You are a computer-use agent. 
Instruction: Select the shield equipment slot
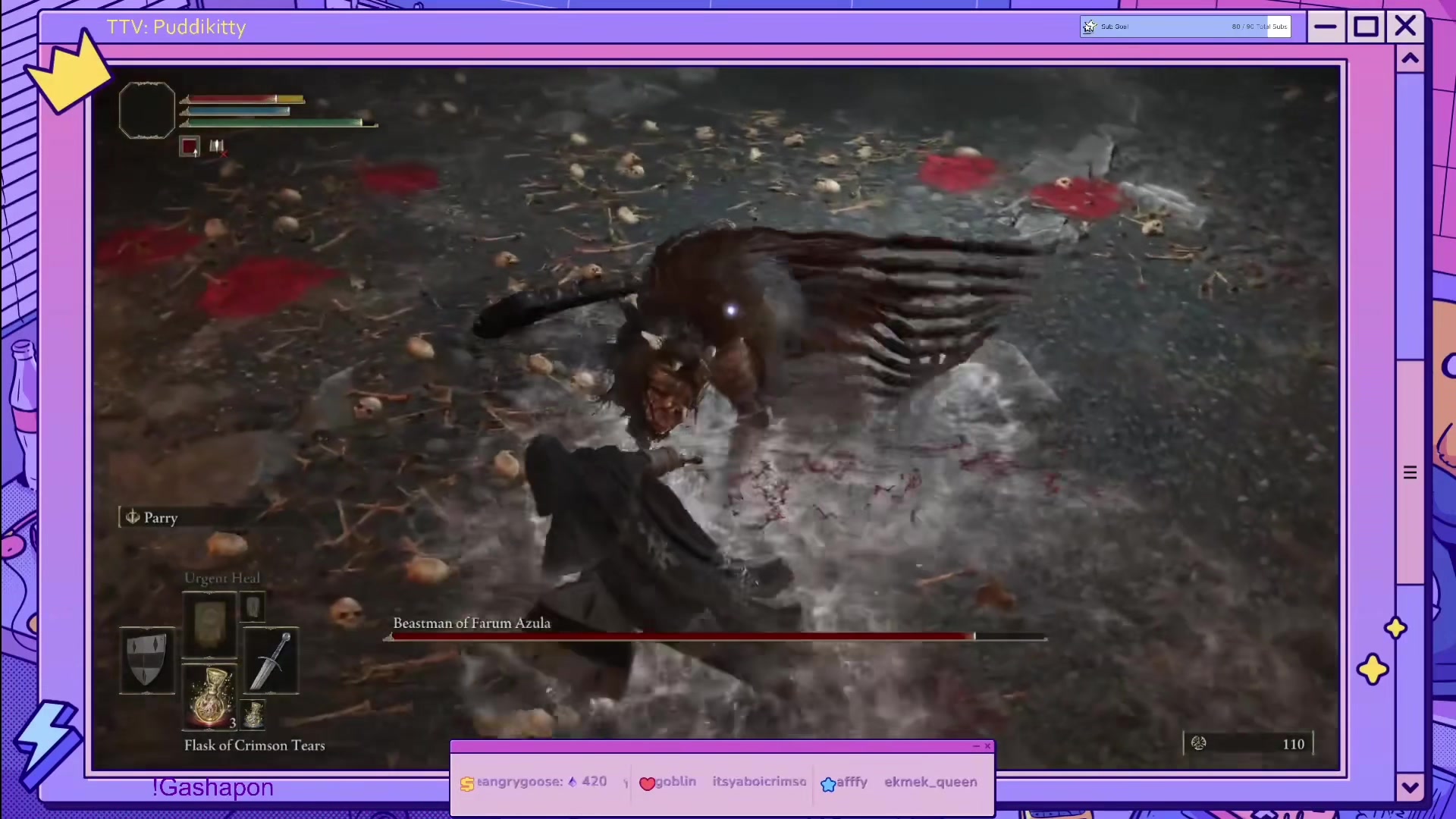147,661
